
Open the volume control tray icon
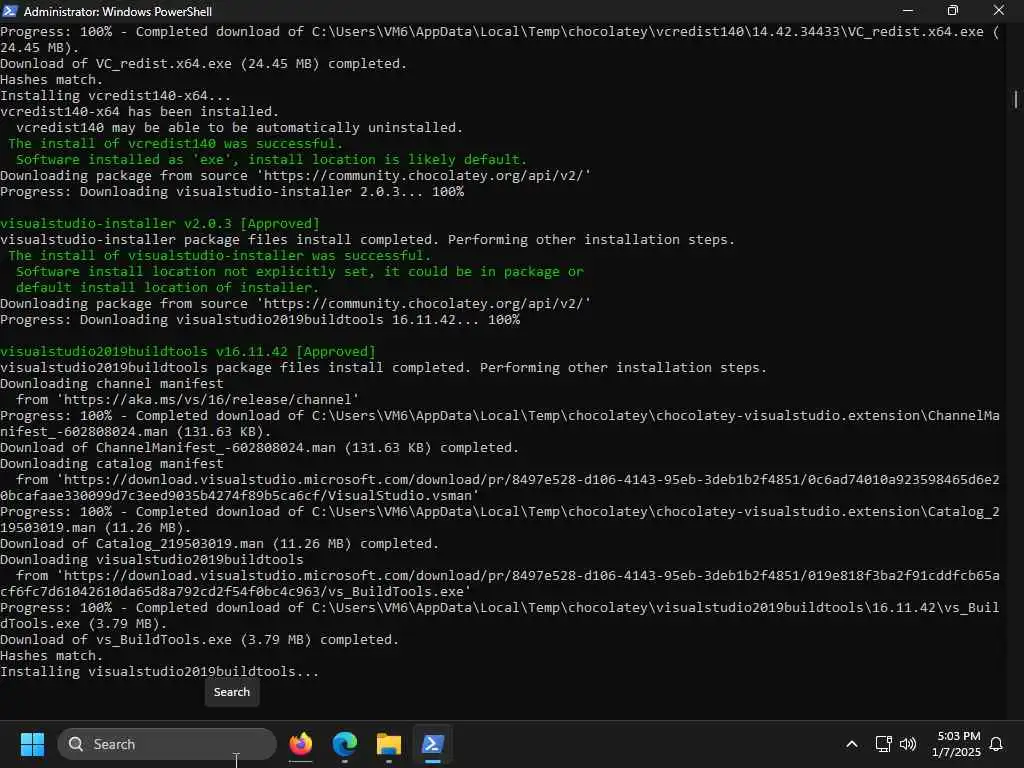coord(908,744)
